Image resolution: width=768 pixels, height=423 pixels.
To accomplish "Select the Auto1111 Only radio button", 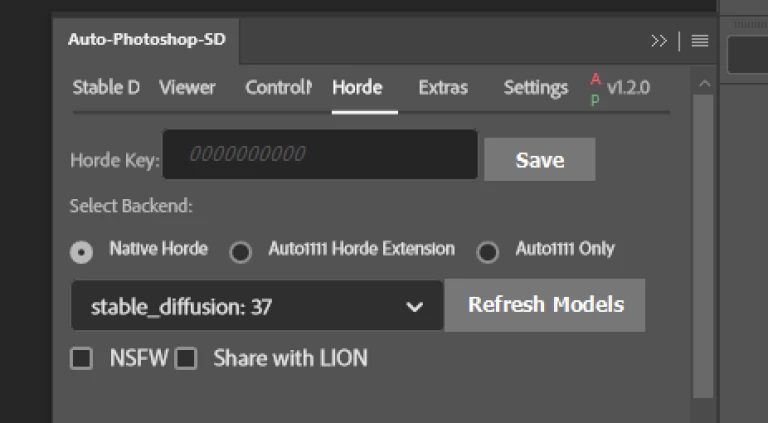I will (x=487, y=252).
